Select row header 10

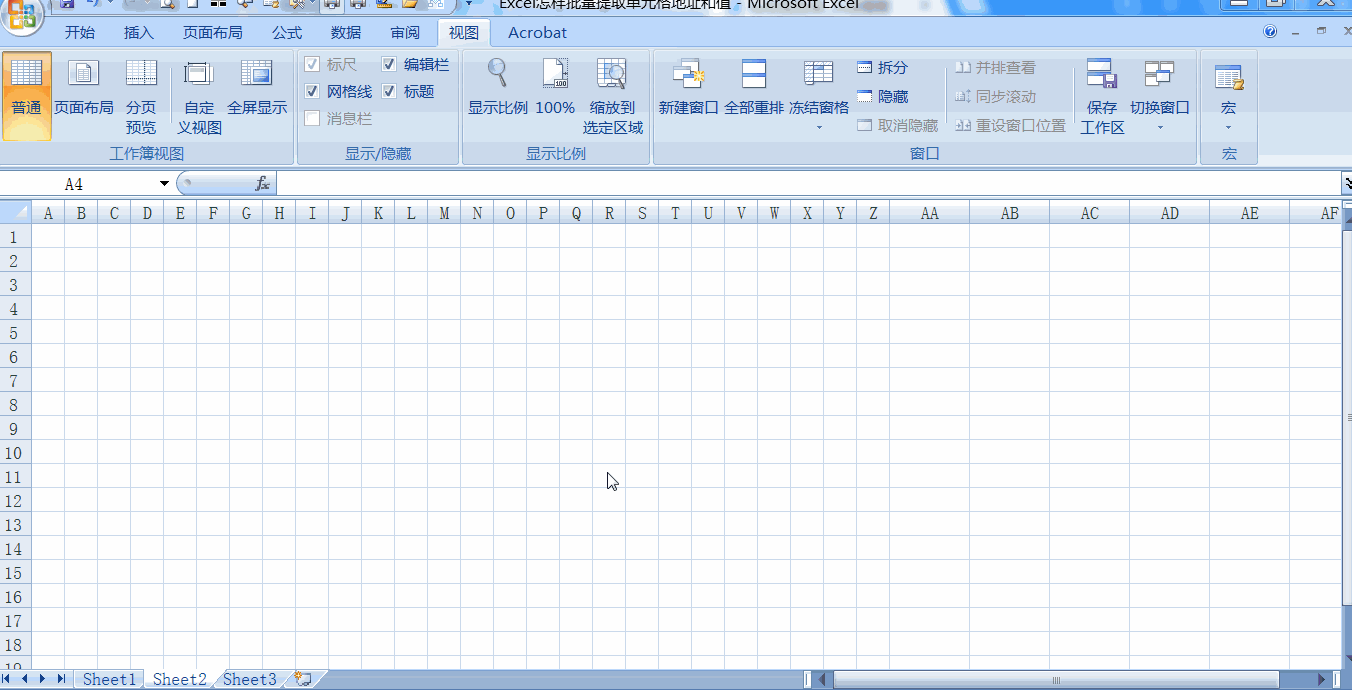(15, 453)
